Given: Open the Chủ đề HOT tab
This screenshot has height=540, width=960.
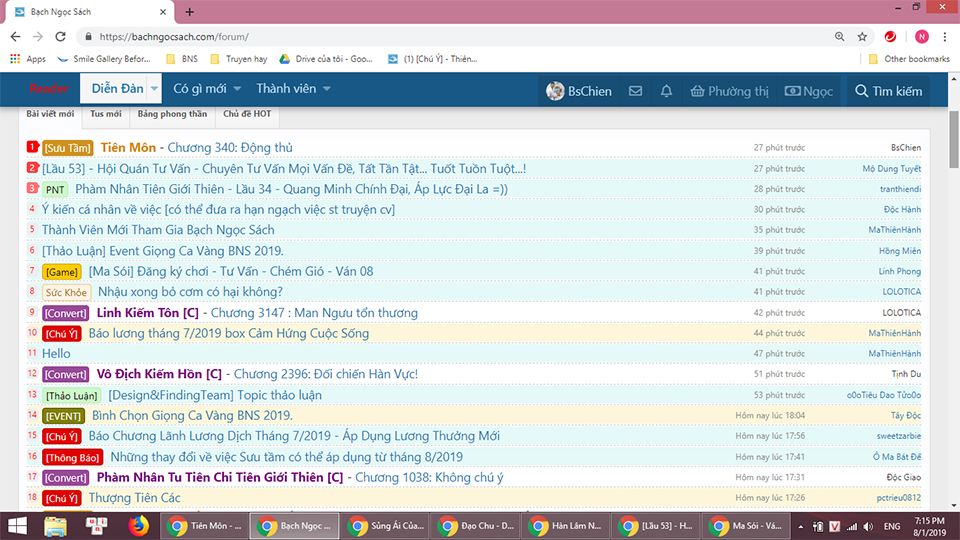Looking at the screenshot, I should coord(246,114).
